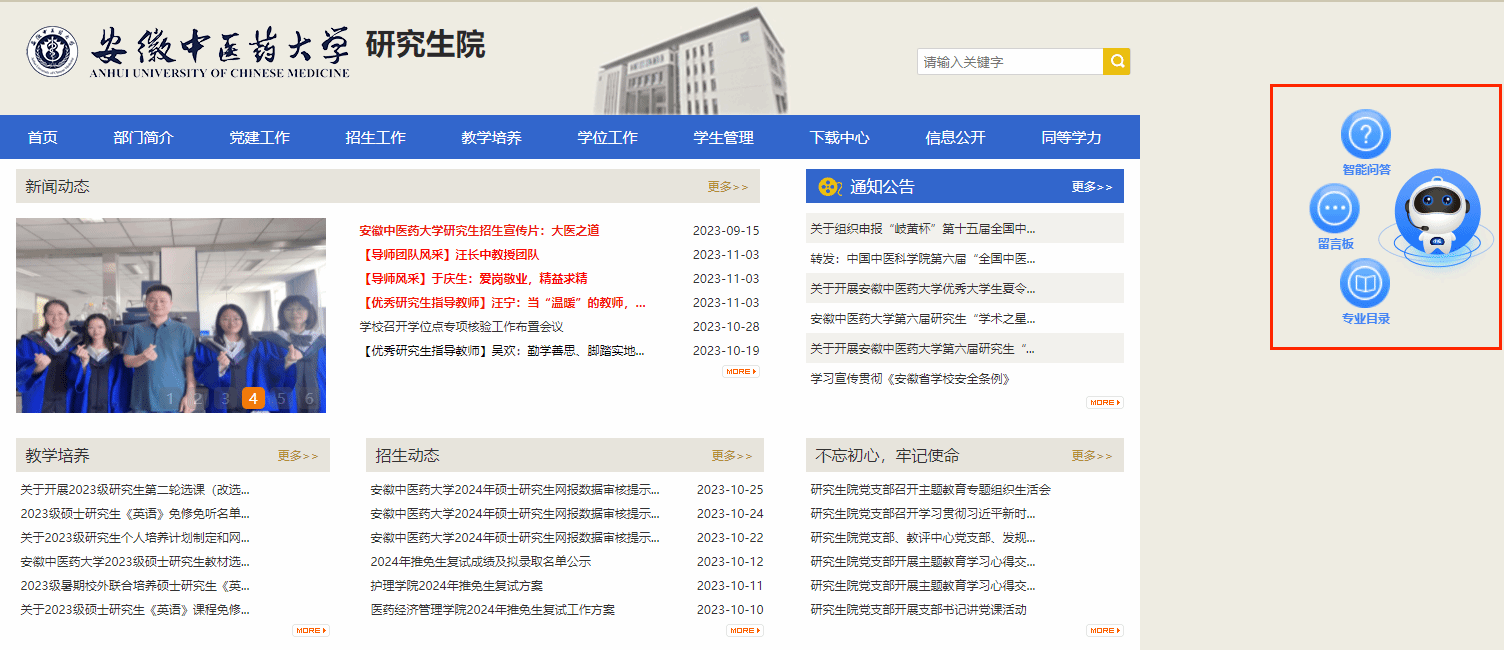Click the graduates slideshow photo
This screenshot has width=1504, height=650.
(170, 300)
